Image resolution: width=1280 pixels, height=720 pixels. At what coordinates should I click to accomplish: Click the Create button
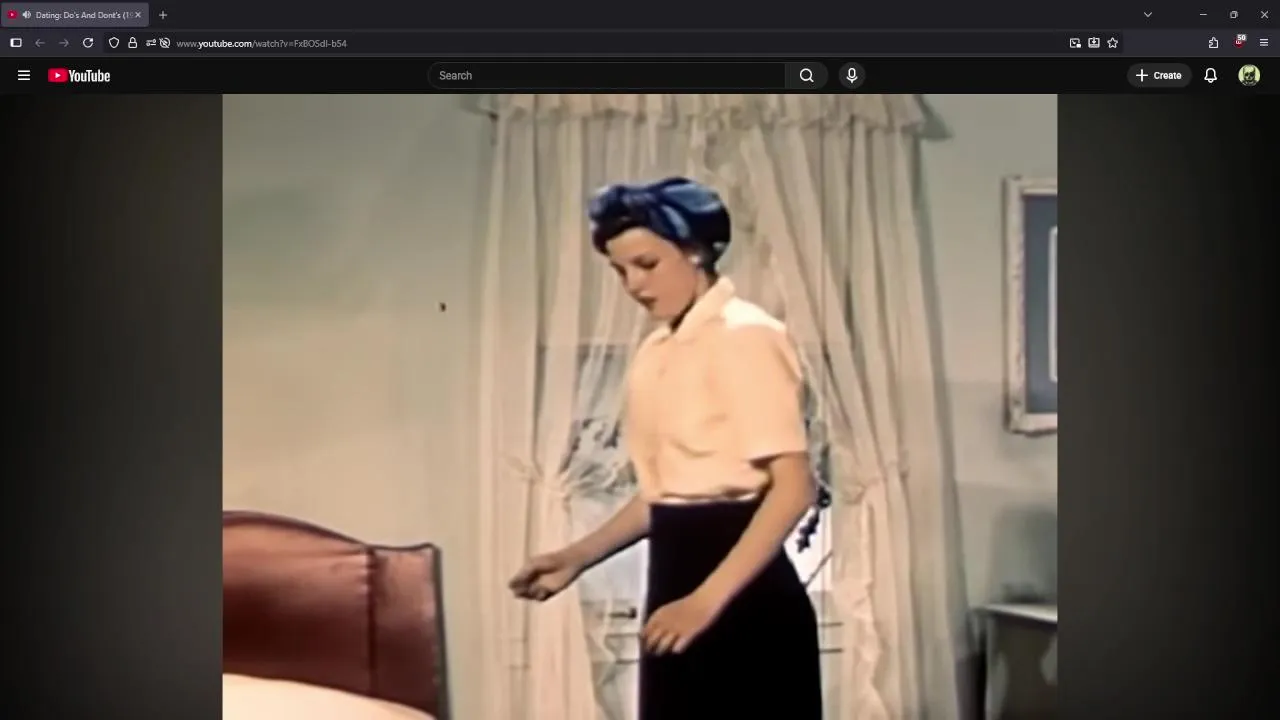[1159, 75]
